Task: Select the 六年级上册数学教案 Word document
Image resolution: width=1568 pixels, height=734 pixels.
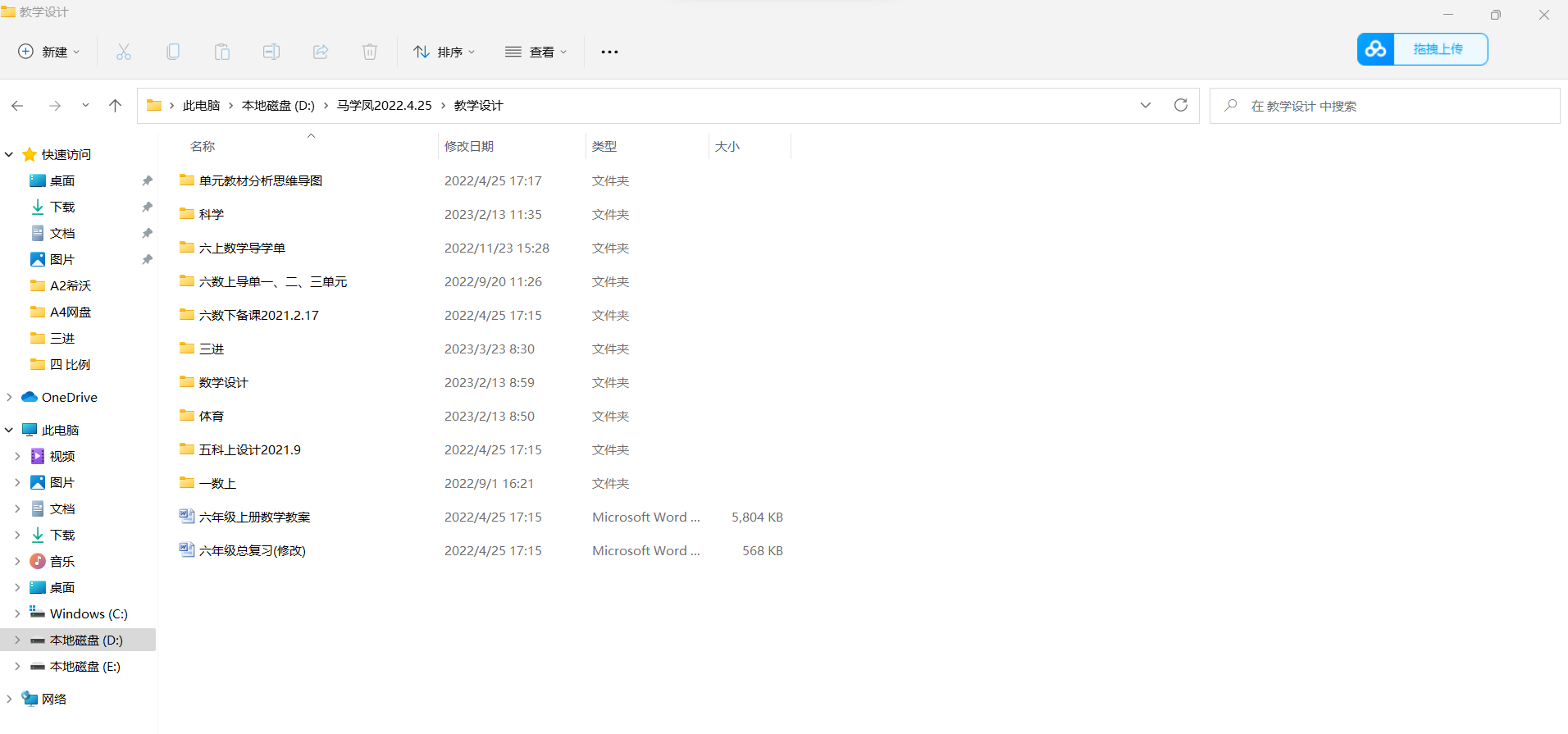Action: (x=254, y=517)
